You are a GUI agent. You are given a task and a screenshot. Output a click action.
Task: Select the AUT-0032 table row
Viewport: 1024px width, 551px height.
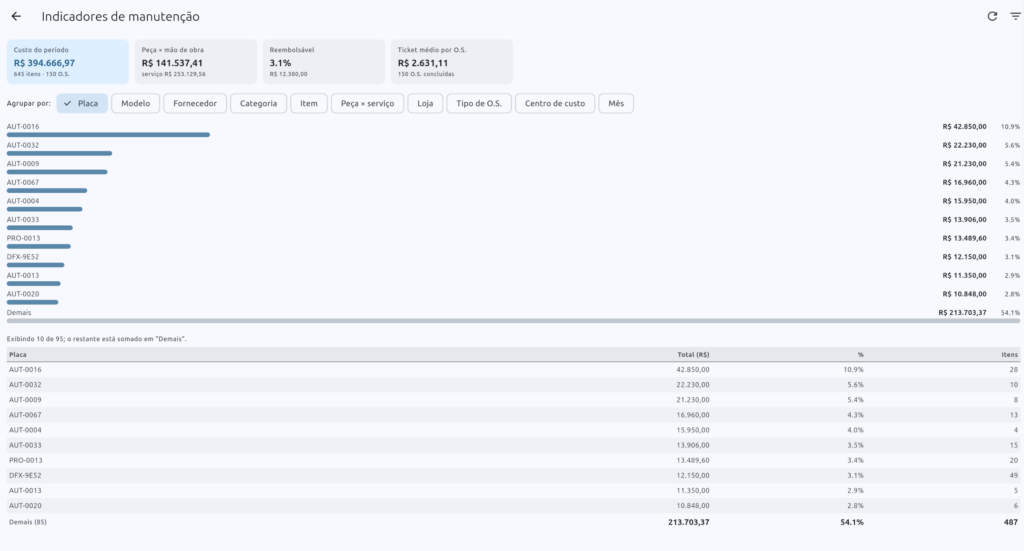coord(513,385)
